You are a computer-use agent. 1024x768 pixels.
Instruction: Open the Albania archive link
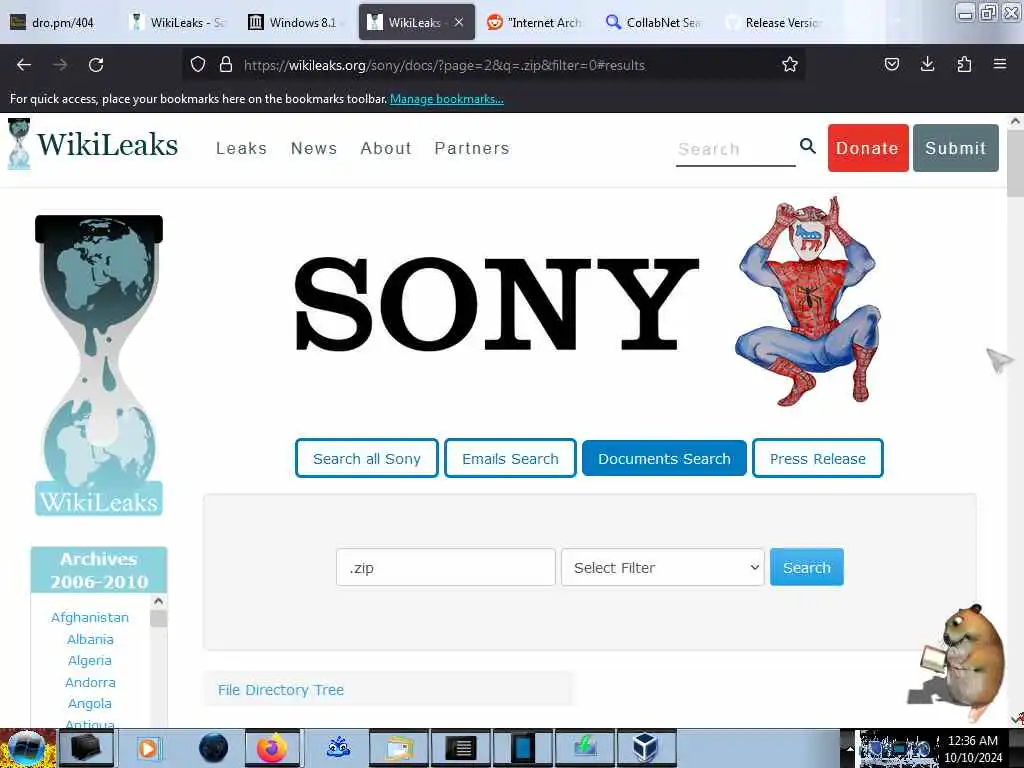click(x=90, y=639)
